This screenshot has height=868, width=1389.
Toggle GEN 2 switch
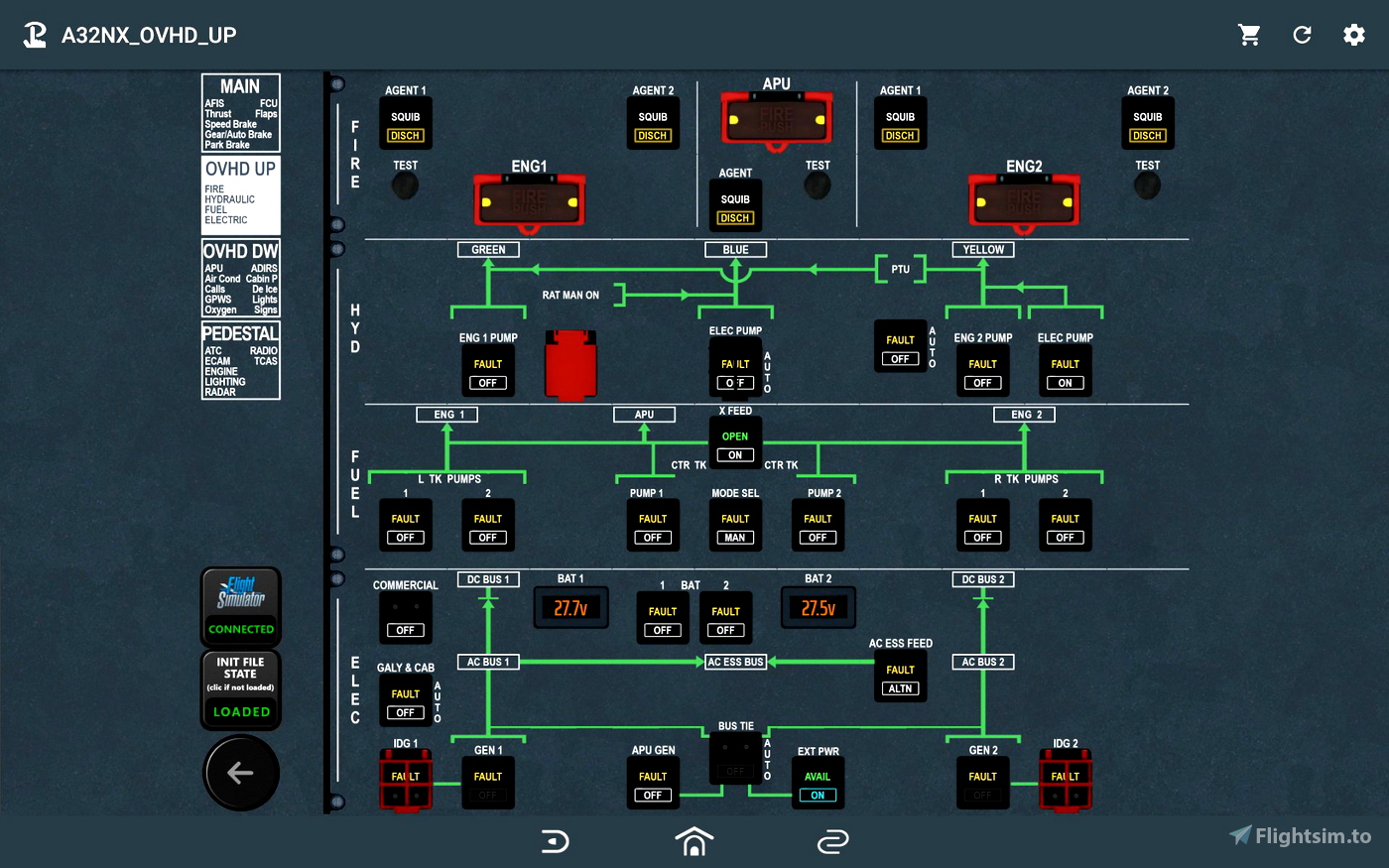982,784
